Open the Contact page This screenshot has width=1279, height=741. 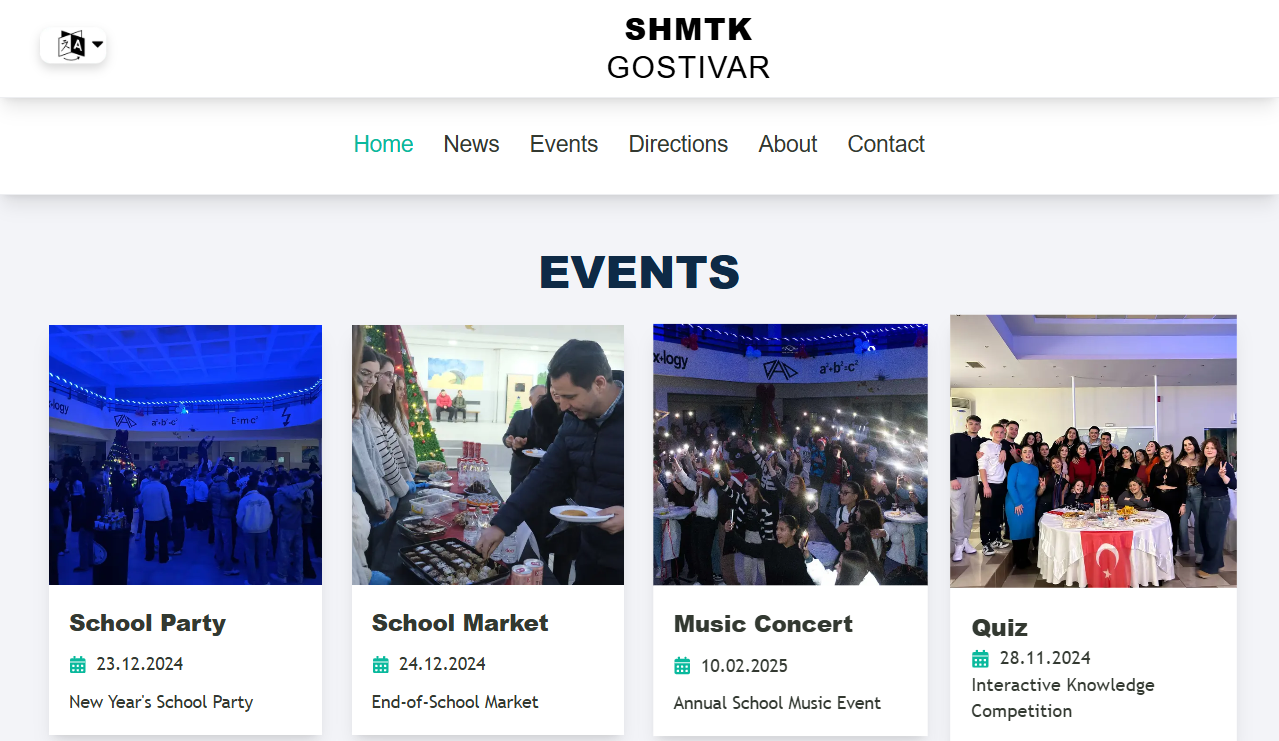pos(886,144)
